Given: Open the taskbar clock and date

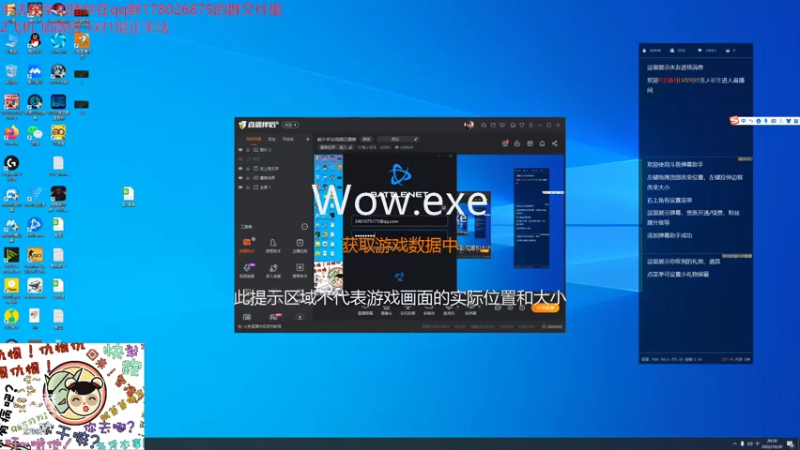Looking at the screenshot, I should (x=772, y=444).
